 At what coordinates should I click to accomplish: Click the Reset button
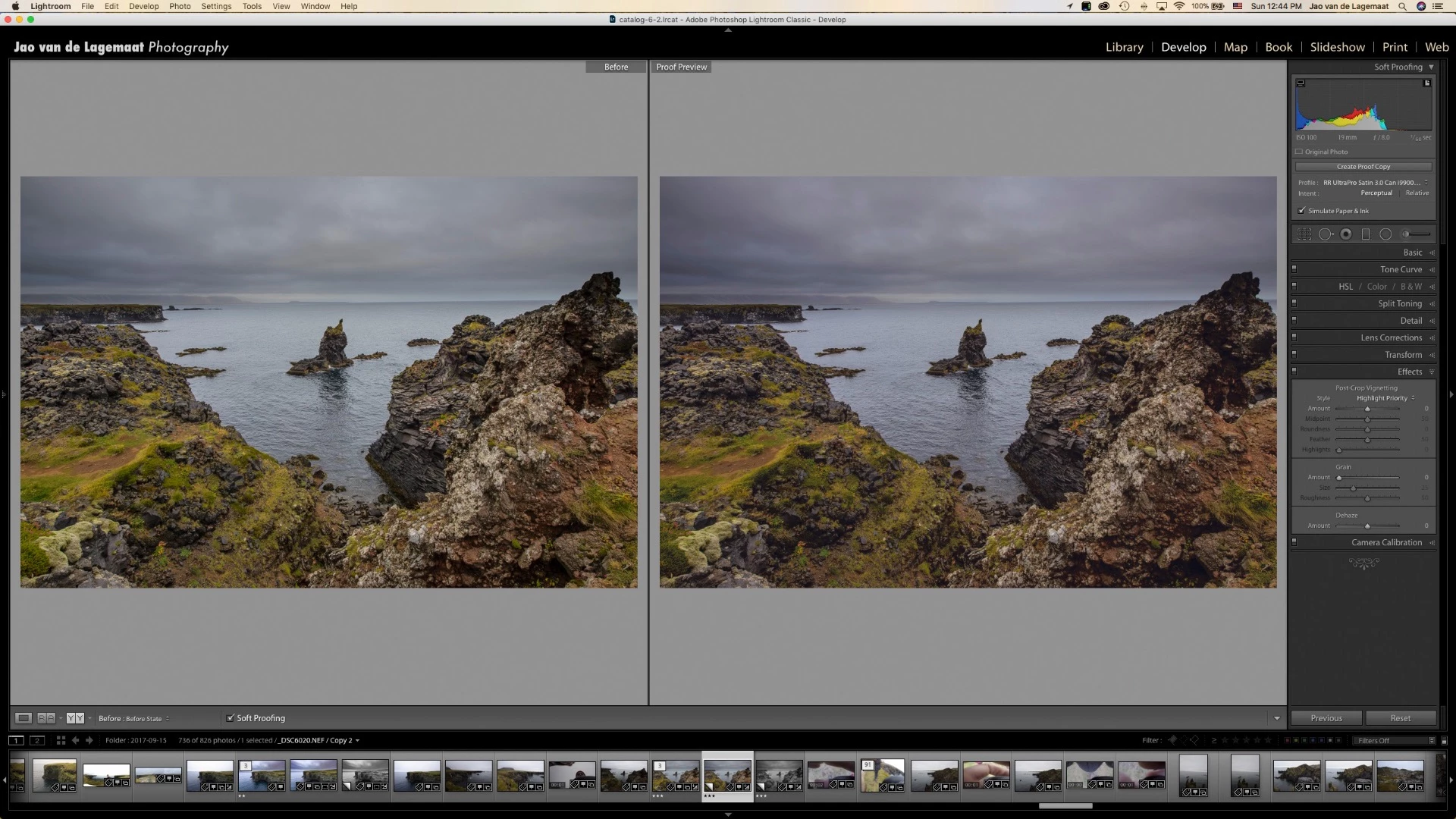(1400, 718)
